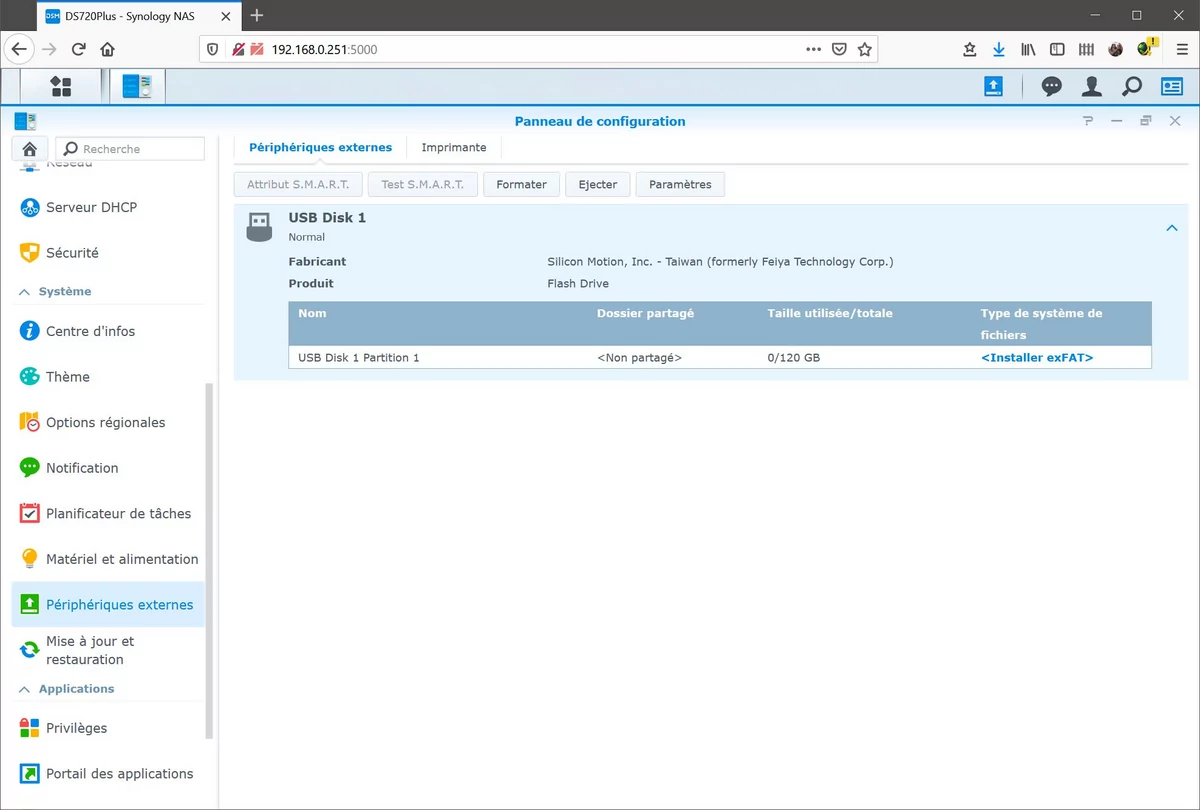Switch to the Imprimante tab
The image size is (1200, 810).
pos(454,147)
